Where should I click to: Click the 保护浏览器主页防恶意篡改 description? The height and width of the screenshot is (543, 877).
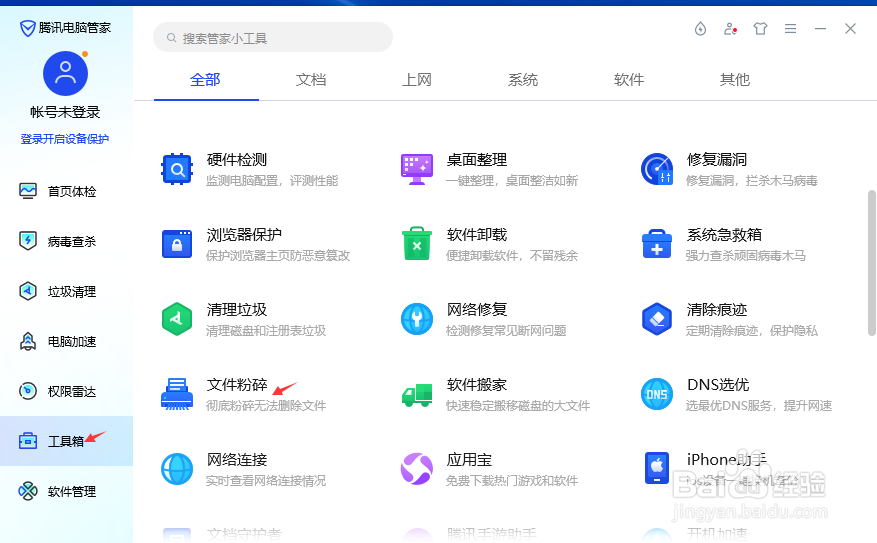pyautogui.click(x=278, y=256)
